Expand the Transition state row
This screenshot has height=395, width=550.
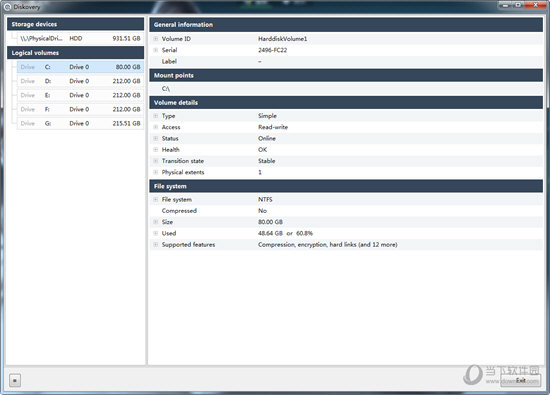coord(156,161)
